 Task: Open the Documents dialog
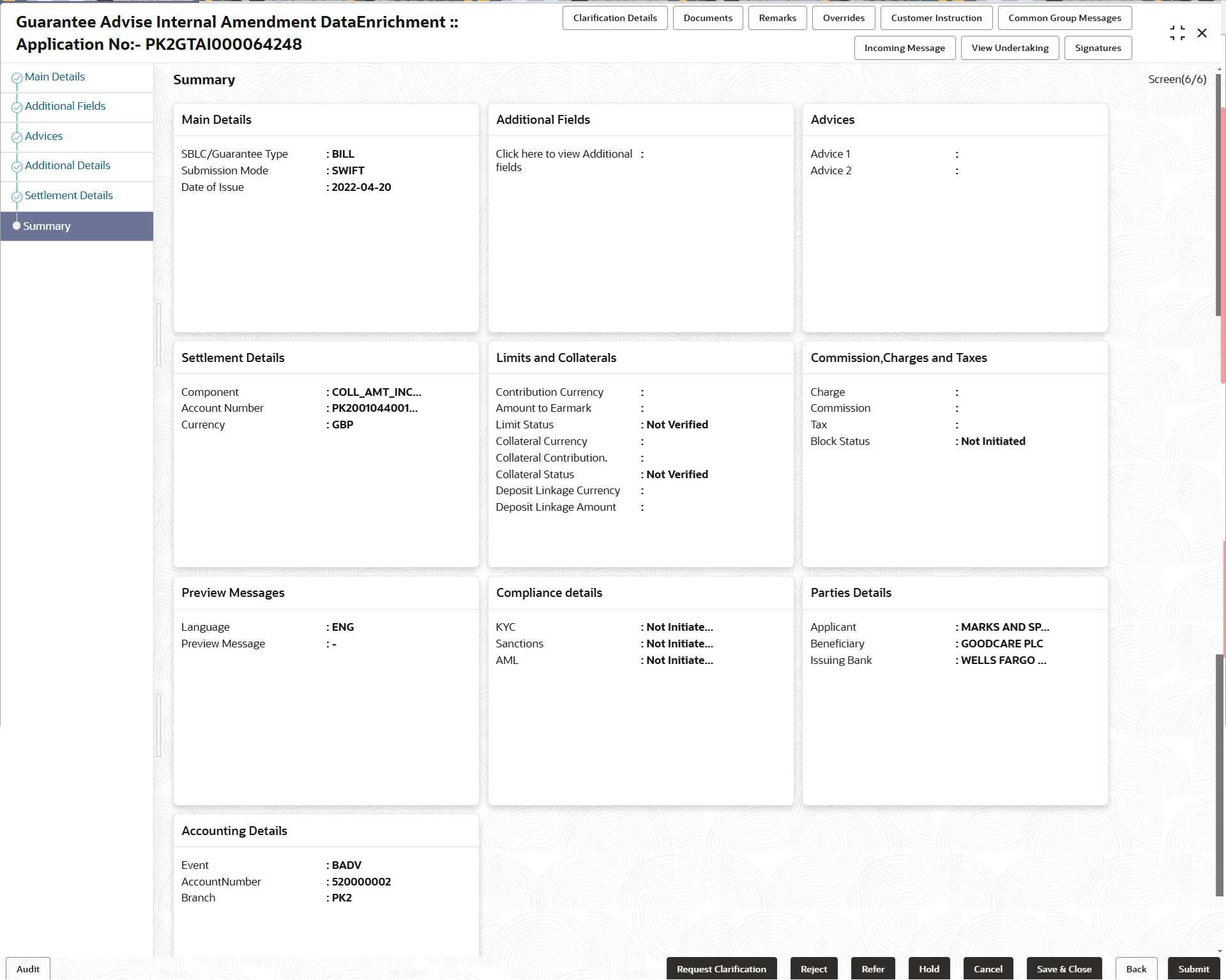pyautogui.click(x=708, y=17)
